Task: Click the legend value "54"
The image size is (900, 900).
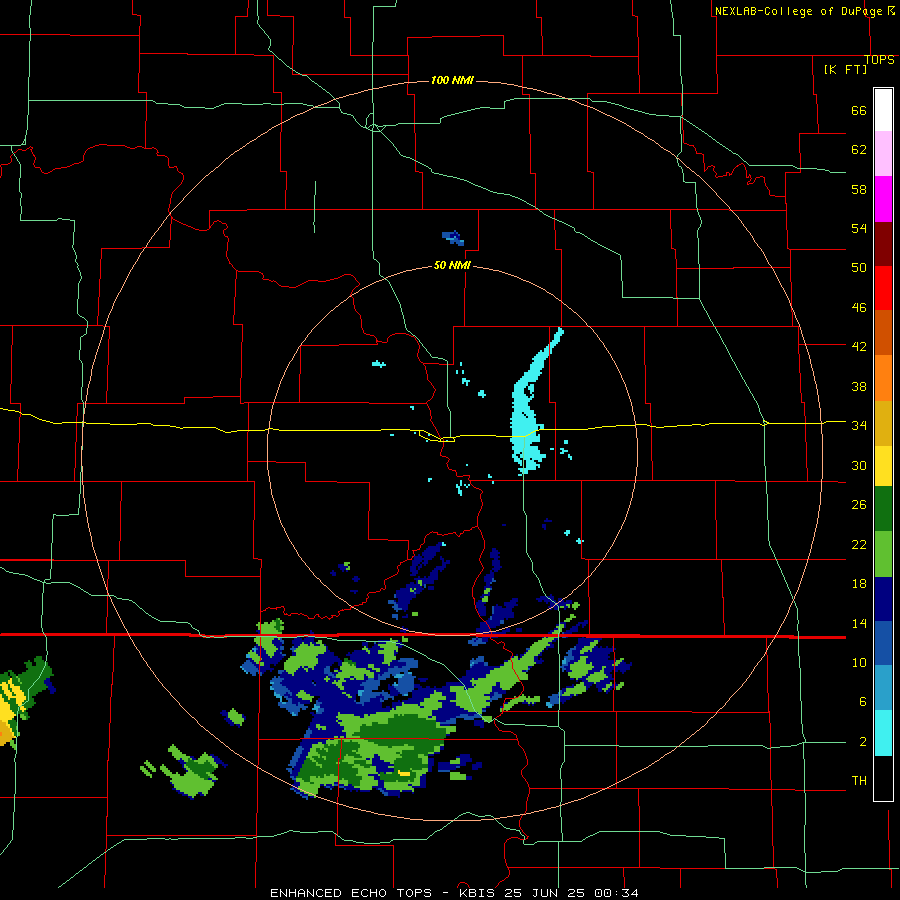Action: tap(859, 228)
